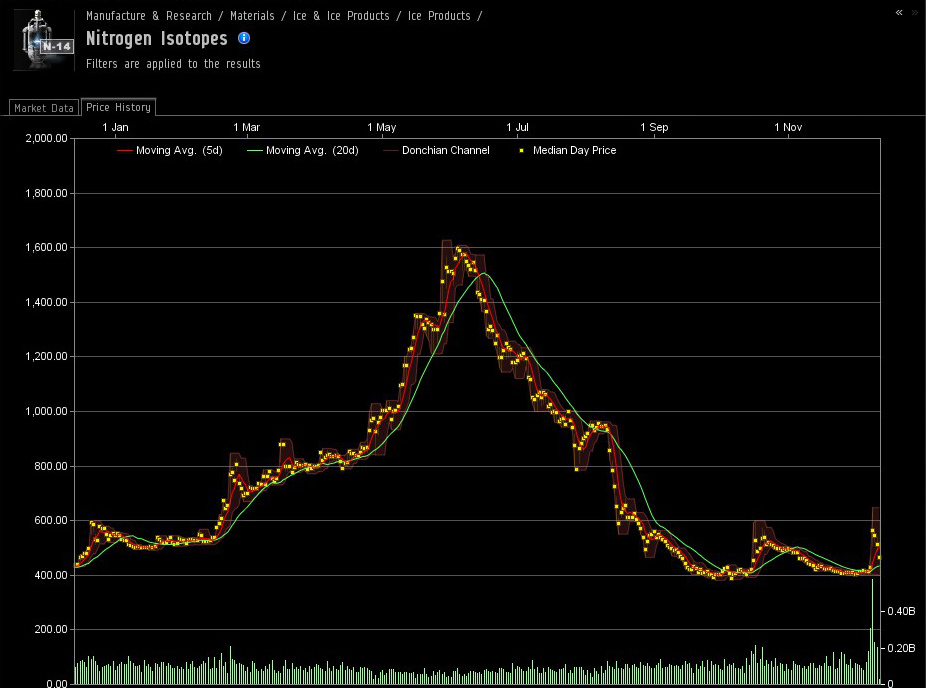
Task: Click the 1 Jan date axis label
Action: pyautogui.click(x=115, y=127)
